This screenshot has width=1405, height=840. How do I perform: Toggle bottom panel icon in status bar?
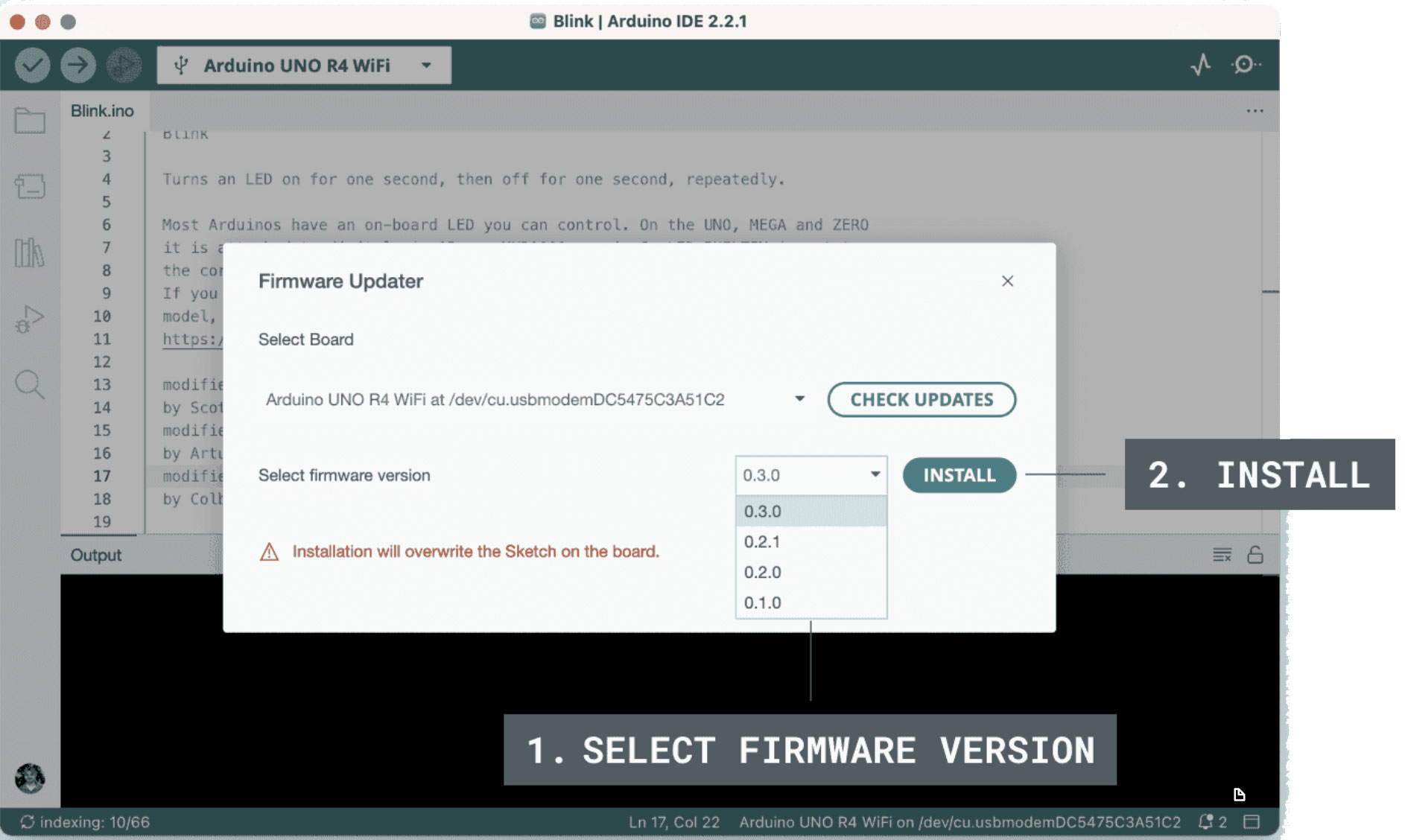(1252, 822)
